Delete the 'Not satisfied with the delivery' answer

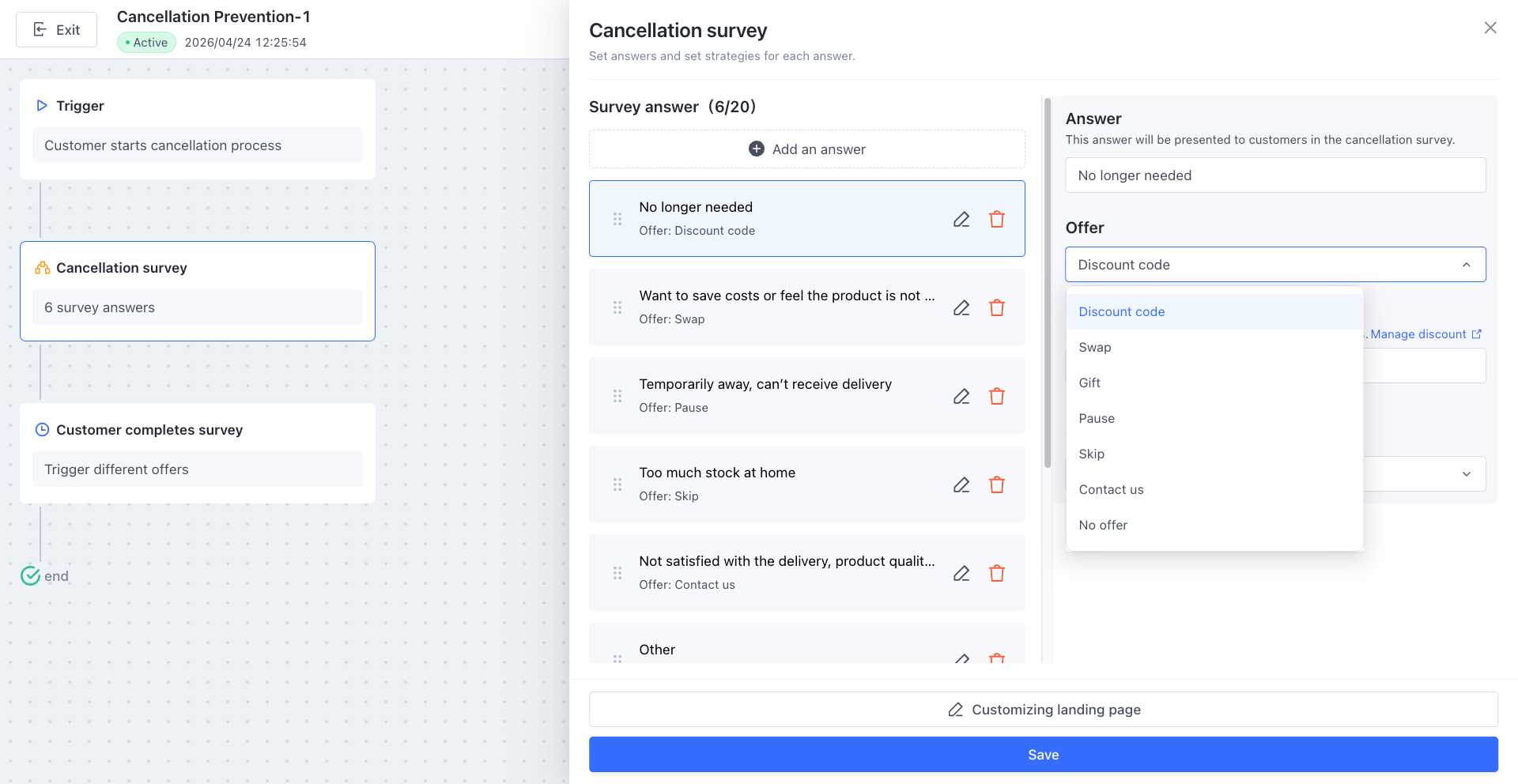click(997, 574)
